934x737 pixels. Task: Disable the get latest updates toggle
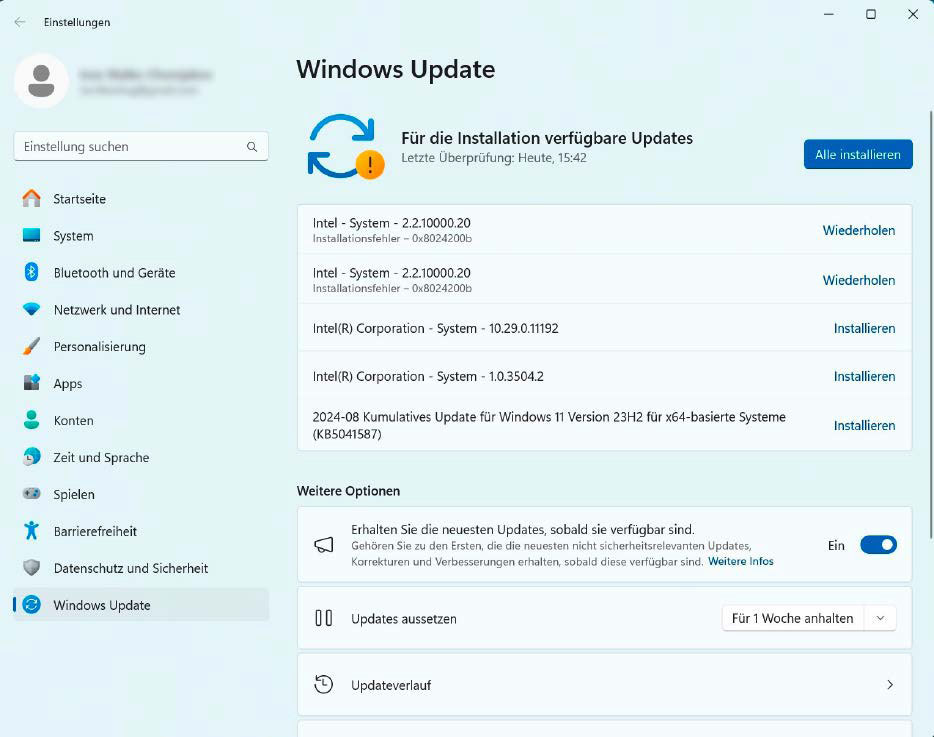(878, 545)
